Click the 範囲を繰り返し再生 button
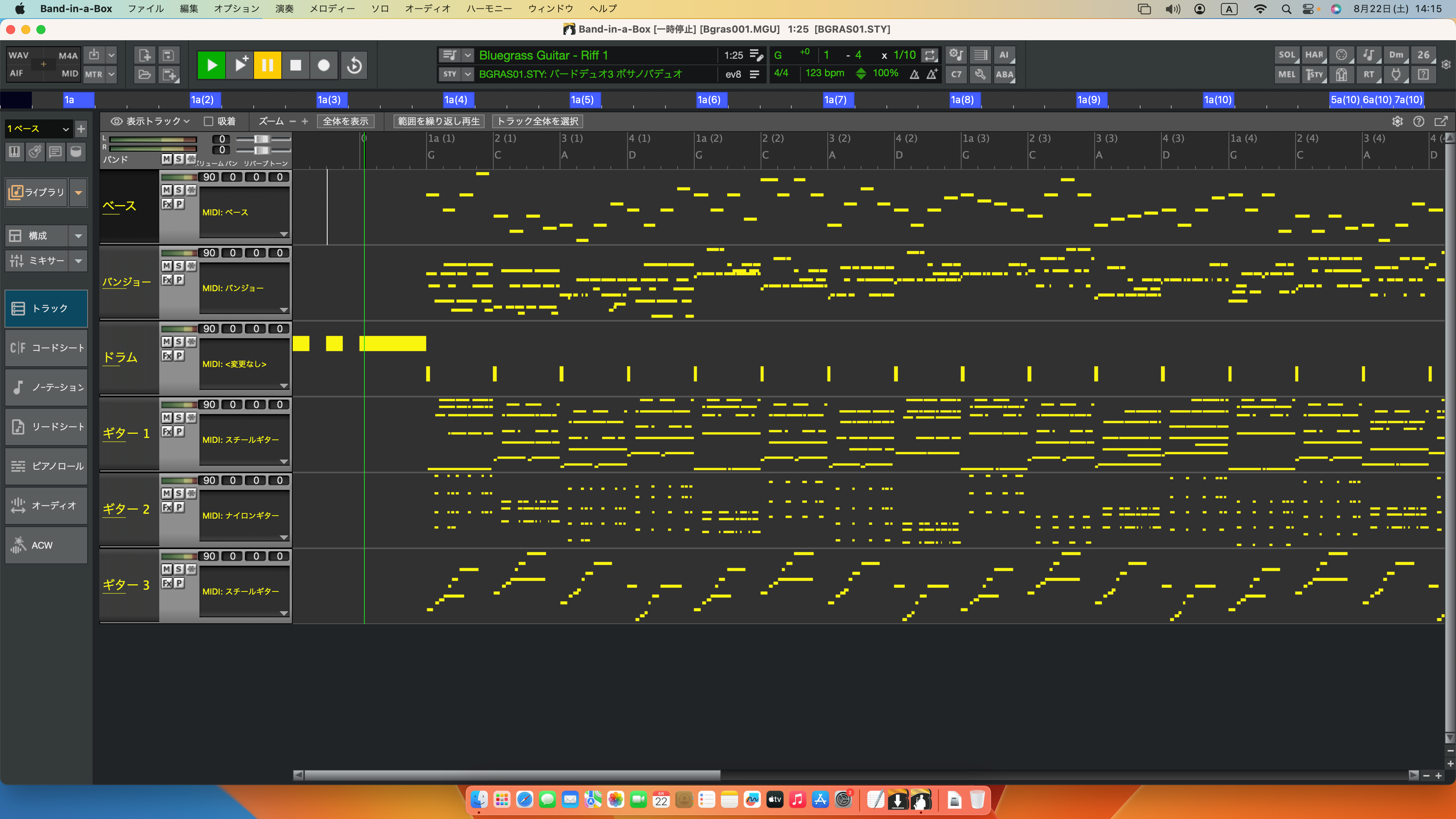Screen dimensions: 1456x819 pyautogui.click(x=439, y=121)
